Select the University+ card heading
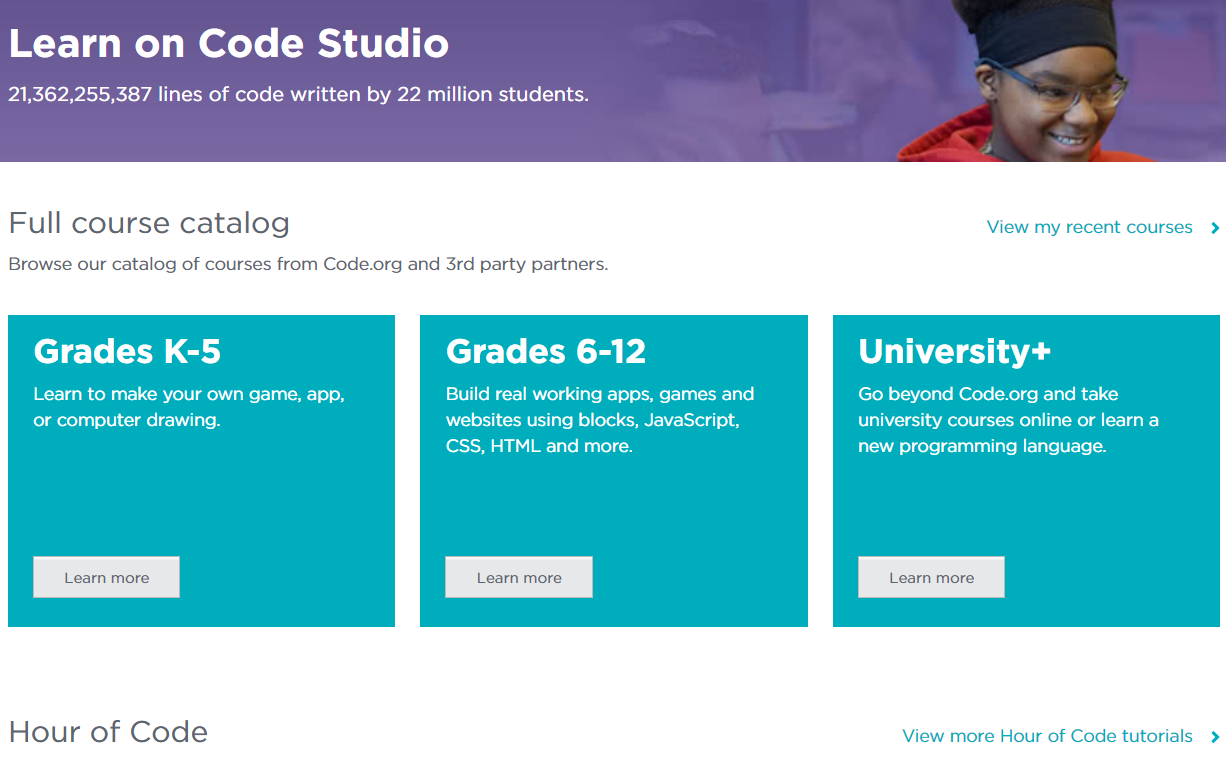1226x757 pixels. point(954,351)
